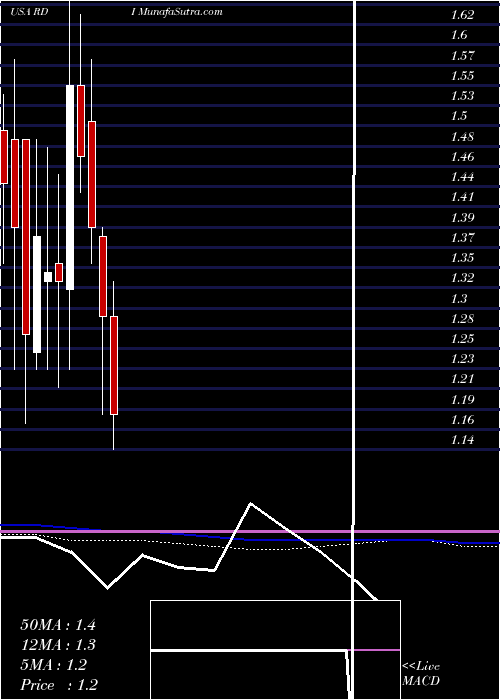Click the 1.23 price axis label

(462, 359)
